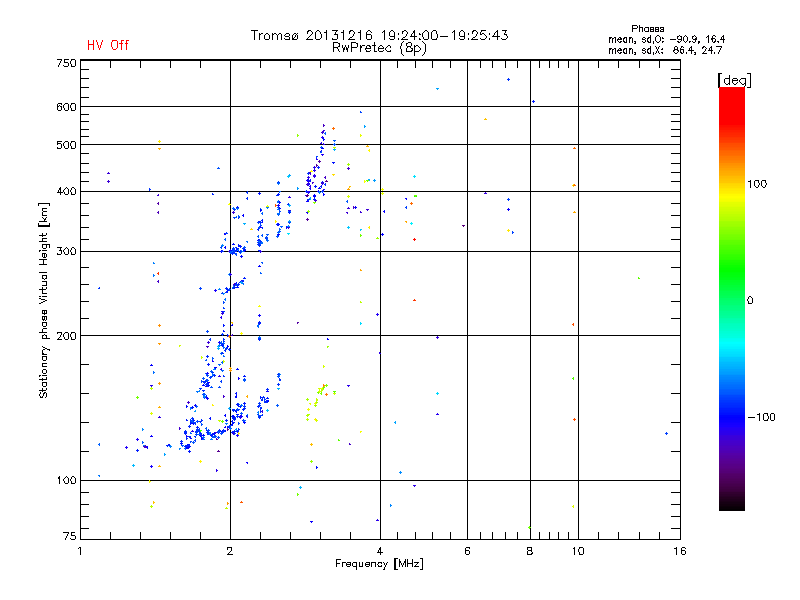Click the 4 tick on frequency axis
This screenshot has height=600, width=800.
pos(379,551)
